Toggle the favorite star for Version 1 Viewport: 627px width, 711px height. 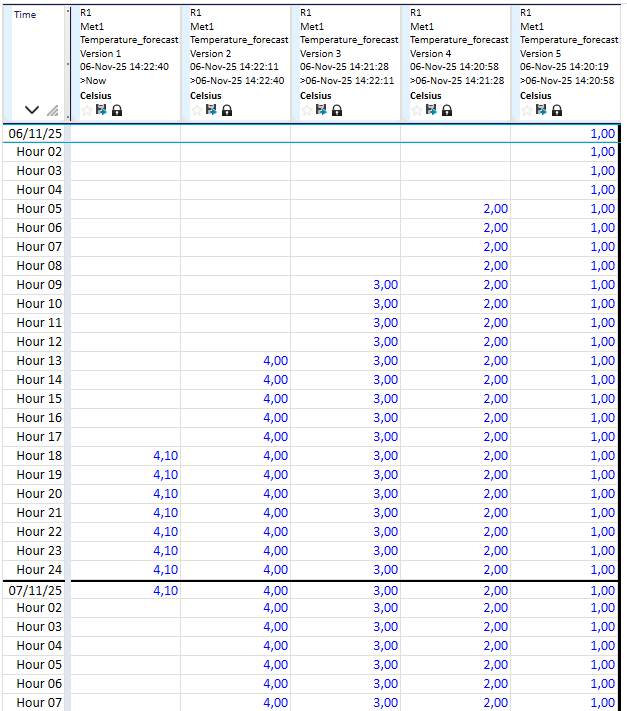click(x=86, y=110)
